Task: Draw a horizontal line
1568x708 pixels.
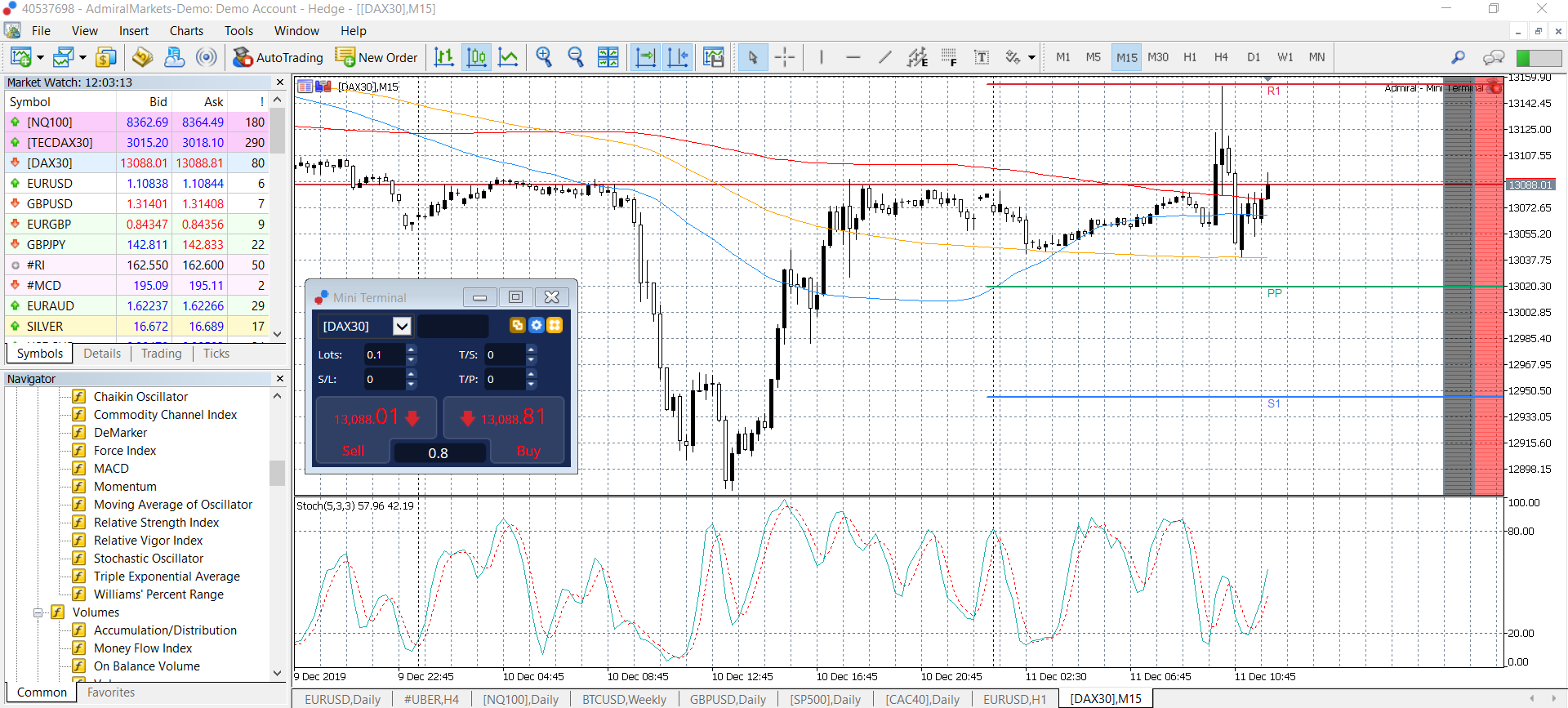Action: tap(853, 57)
